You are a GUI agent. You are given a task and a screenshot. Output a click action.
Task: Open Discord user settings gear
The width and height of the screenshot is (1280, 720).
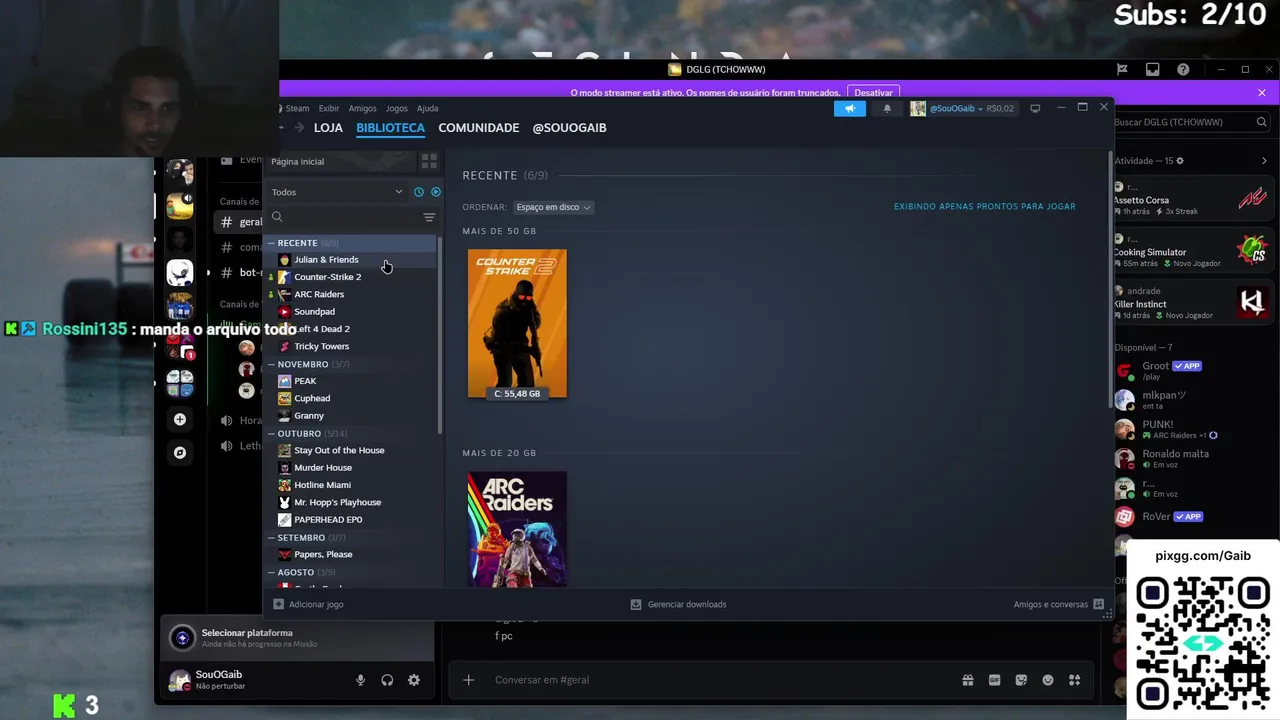pos(414,680)
